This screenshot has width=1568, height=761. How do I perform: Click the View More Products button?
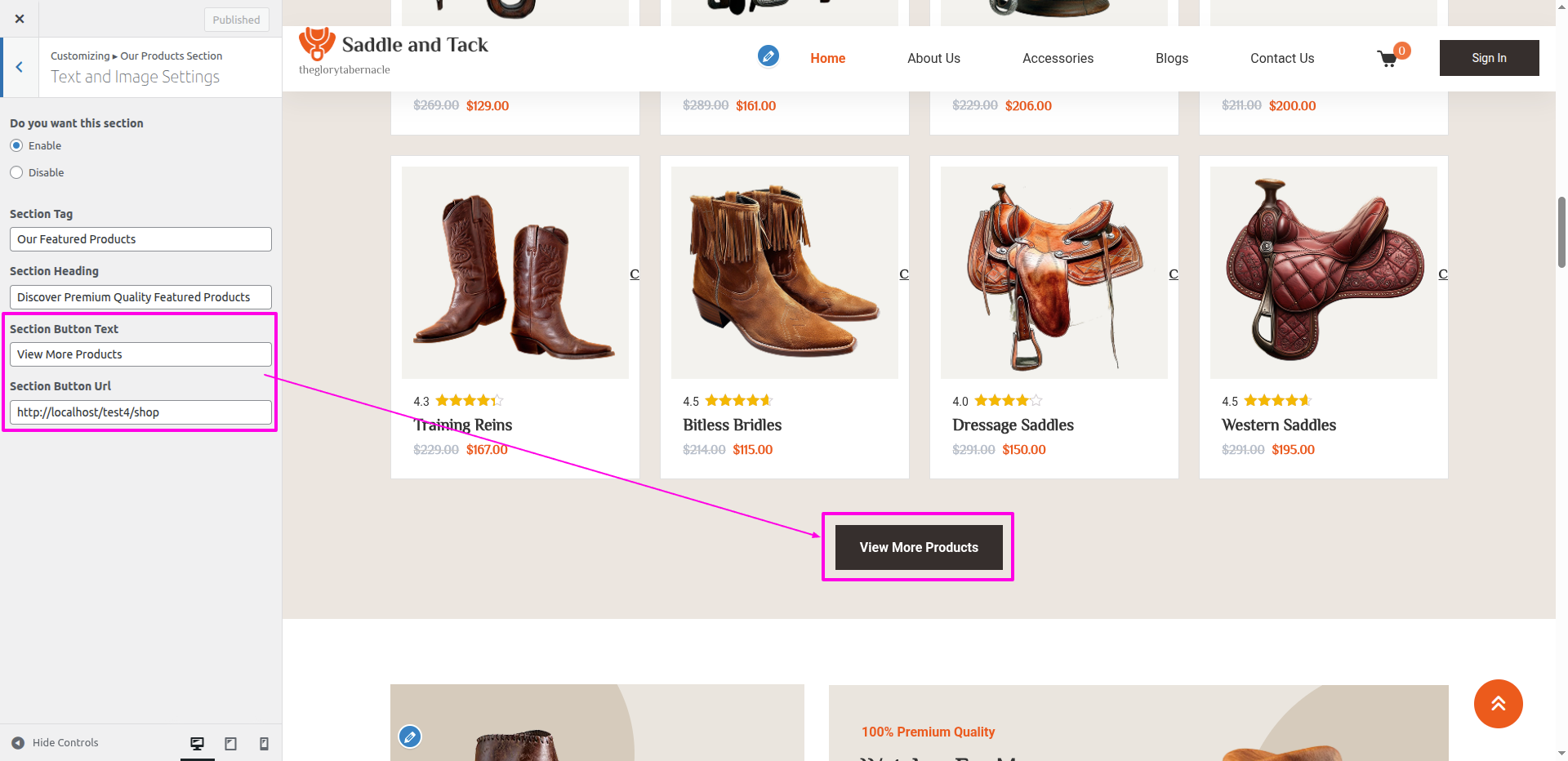pos(919,547)
